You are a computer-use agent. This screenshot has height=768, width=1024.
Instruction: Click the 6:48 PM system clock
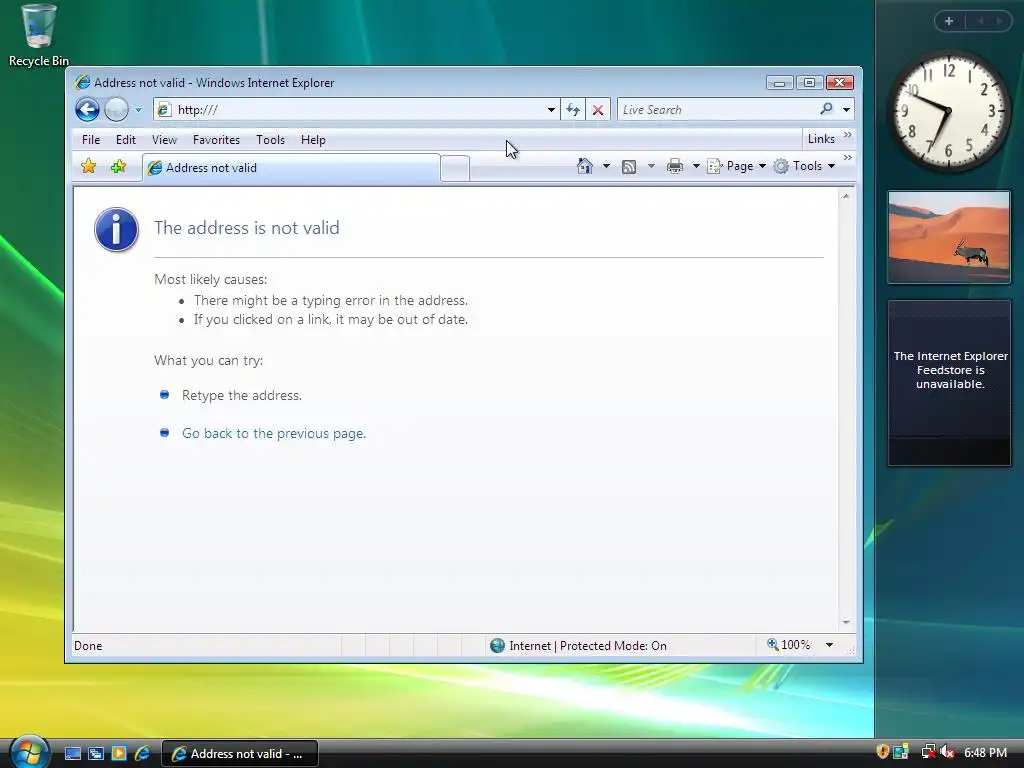[x=985, y=753]
